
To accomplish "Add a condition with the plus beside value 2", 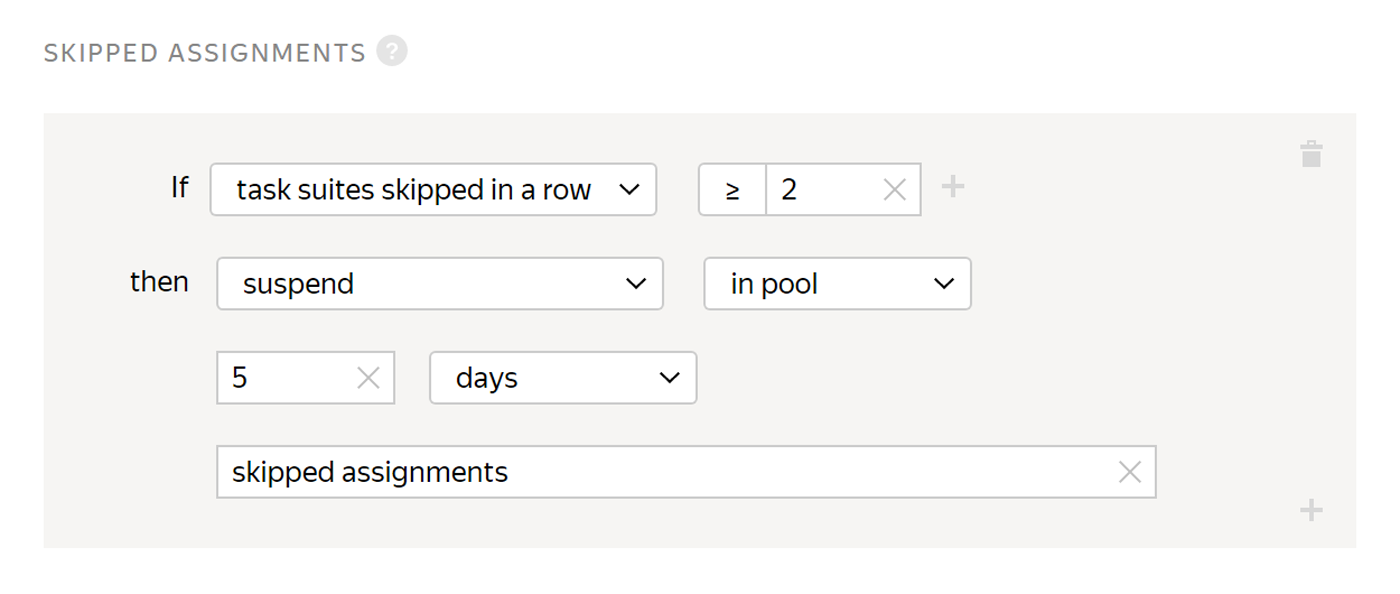I will tap(953, 187).
